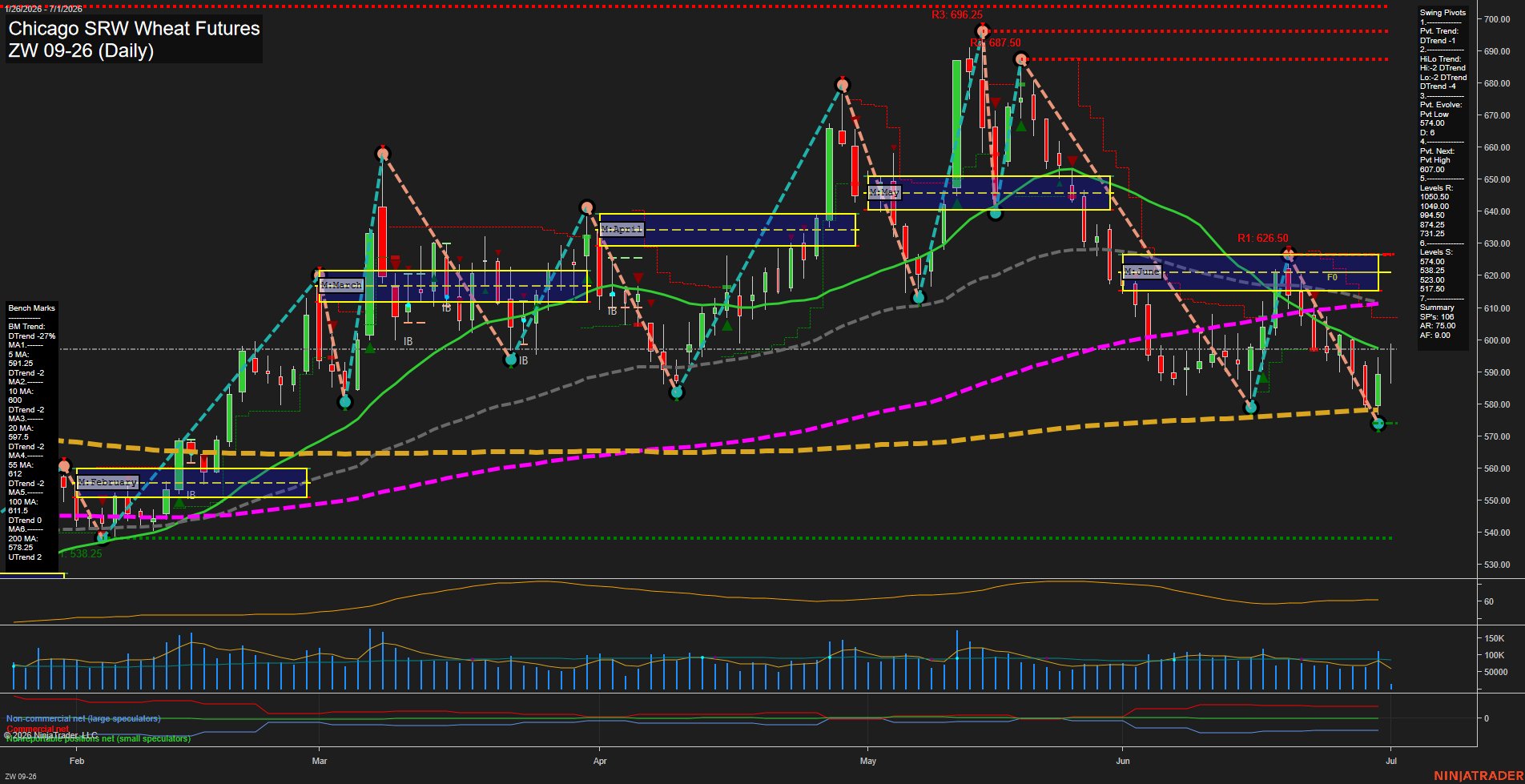Click the 600.00 price axis label

1497,340
